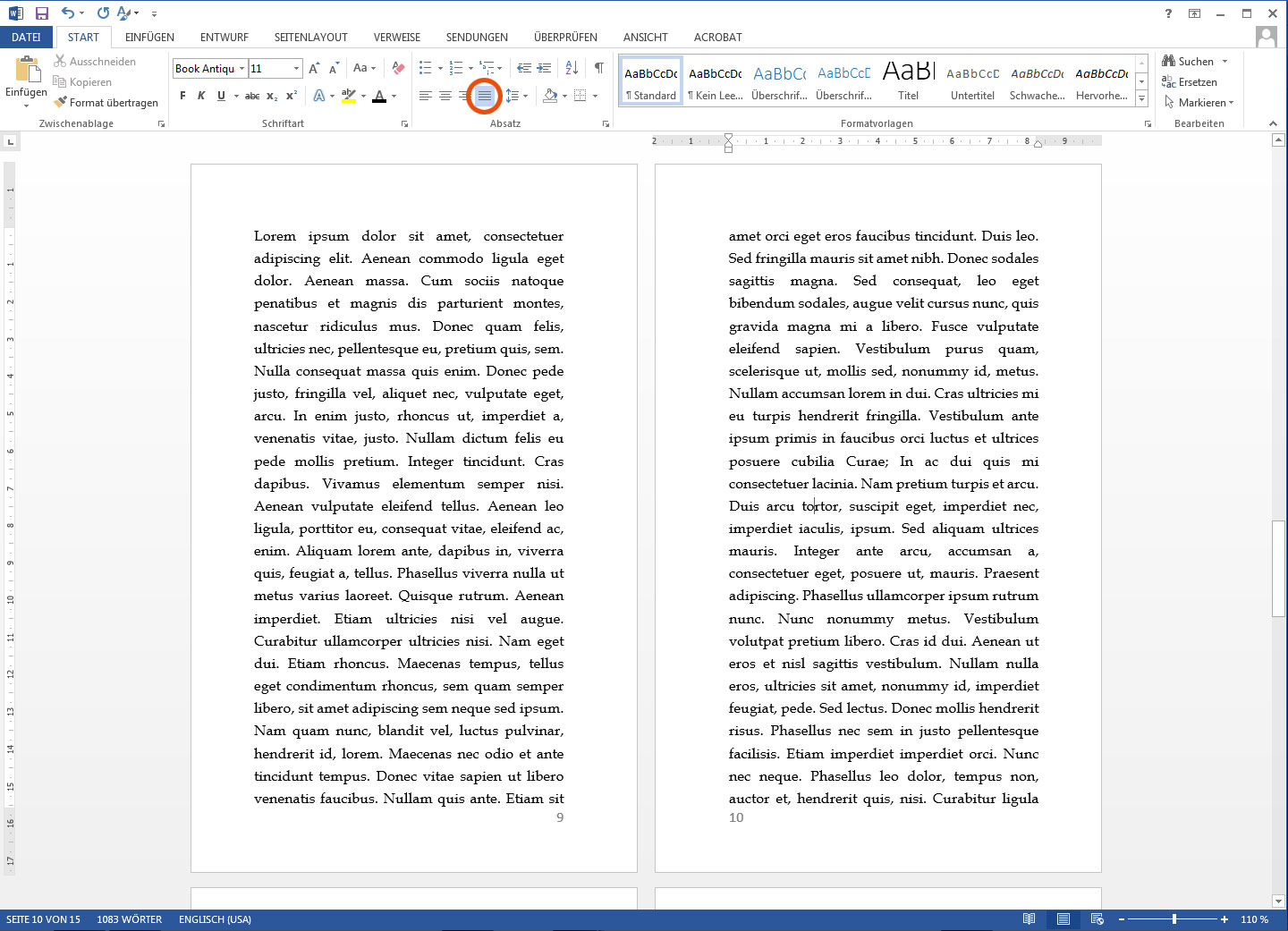Toggle justified text alignment
Viewport: 1288px width, 931px height.
(x=484, y=96)
